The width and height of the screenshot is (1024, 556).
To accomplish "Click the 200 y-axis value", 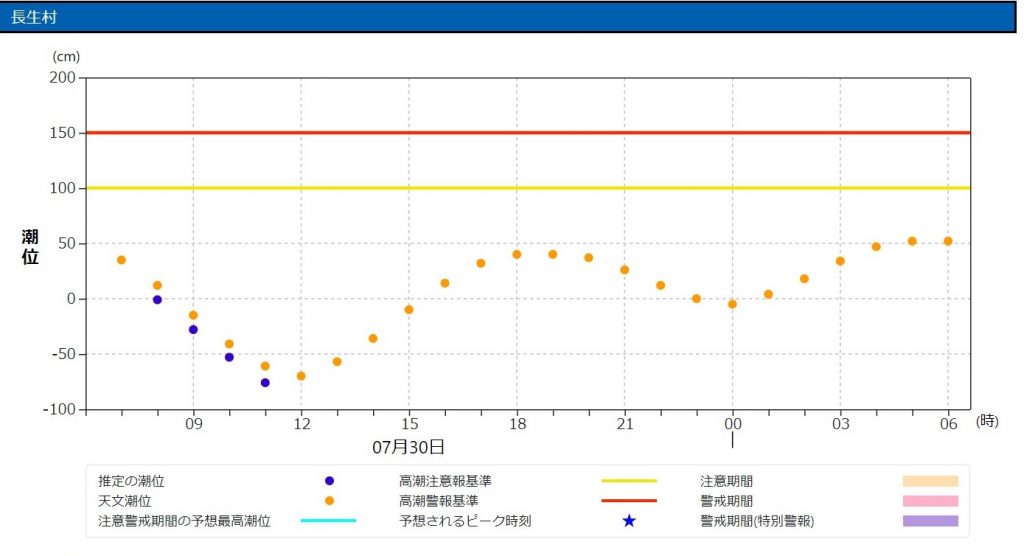I will point(63,78).
